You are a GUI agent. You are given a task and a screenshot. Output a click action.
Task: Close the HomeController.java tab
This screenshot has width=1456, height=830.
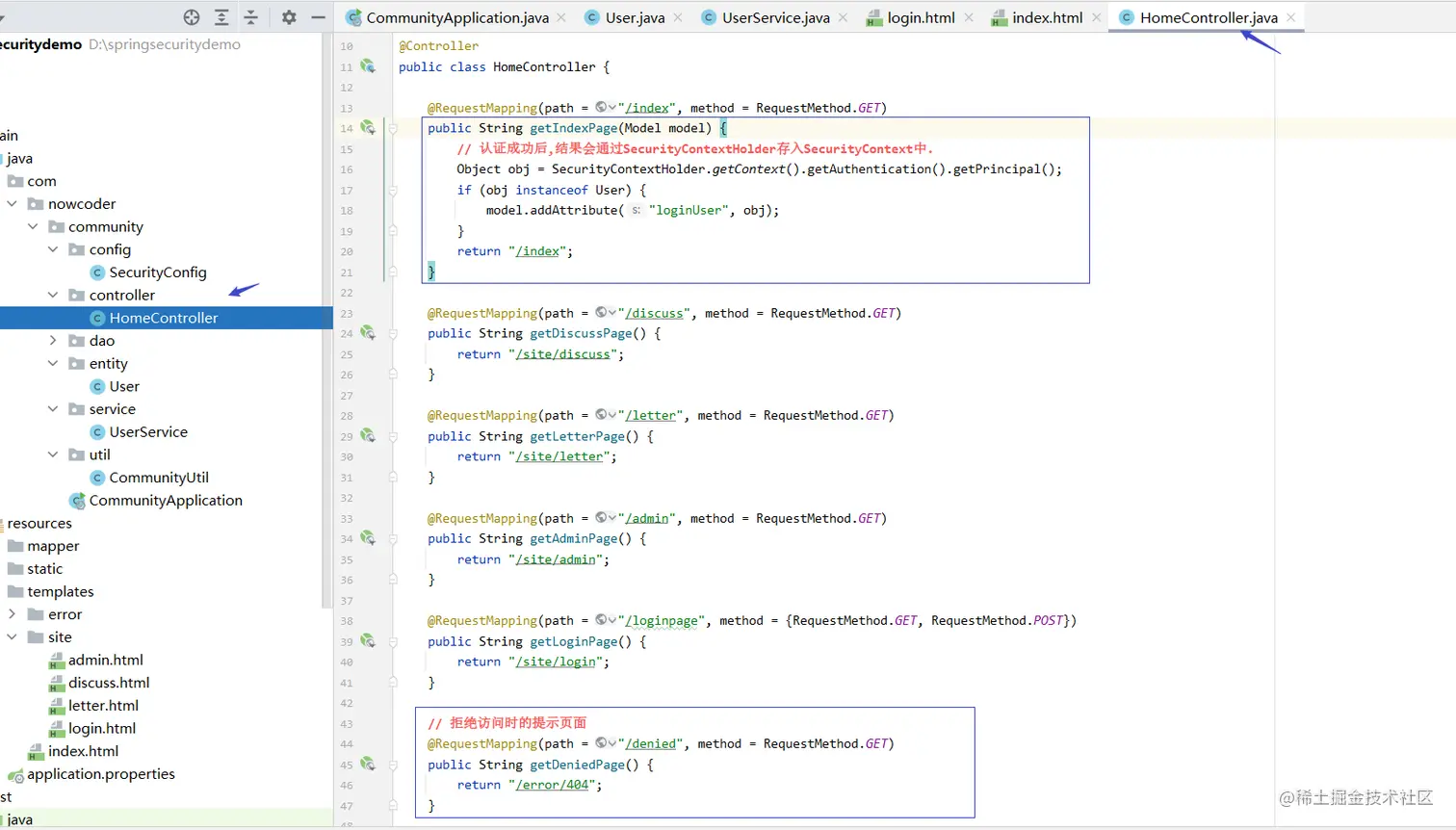pos(1291,17)
